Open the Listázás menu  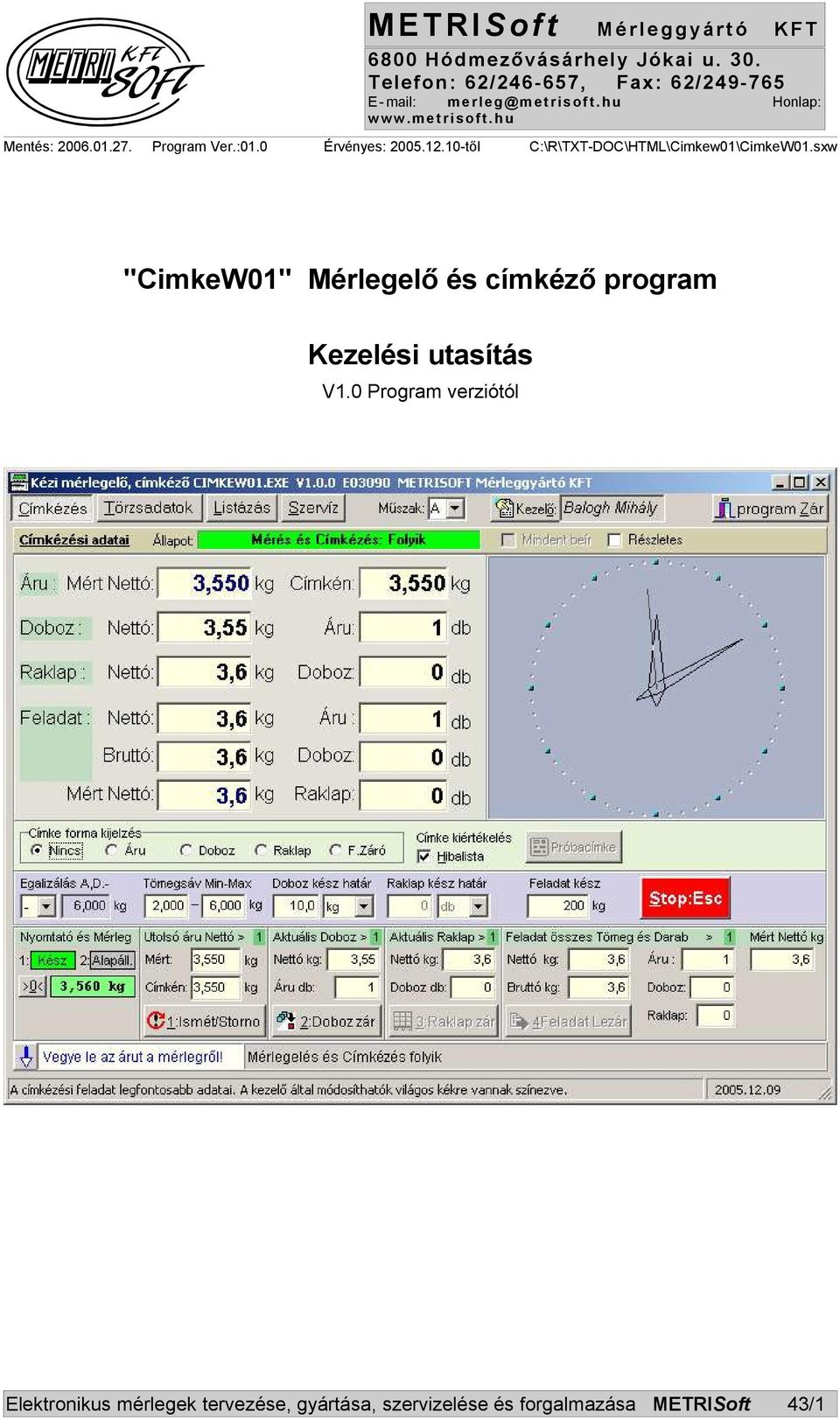click(241, 508)
